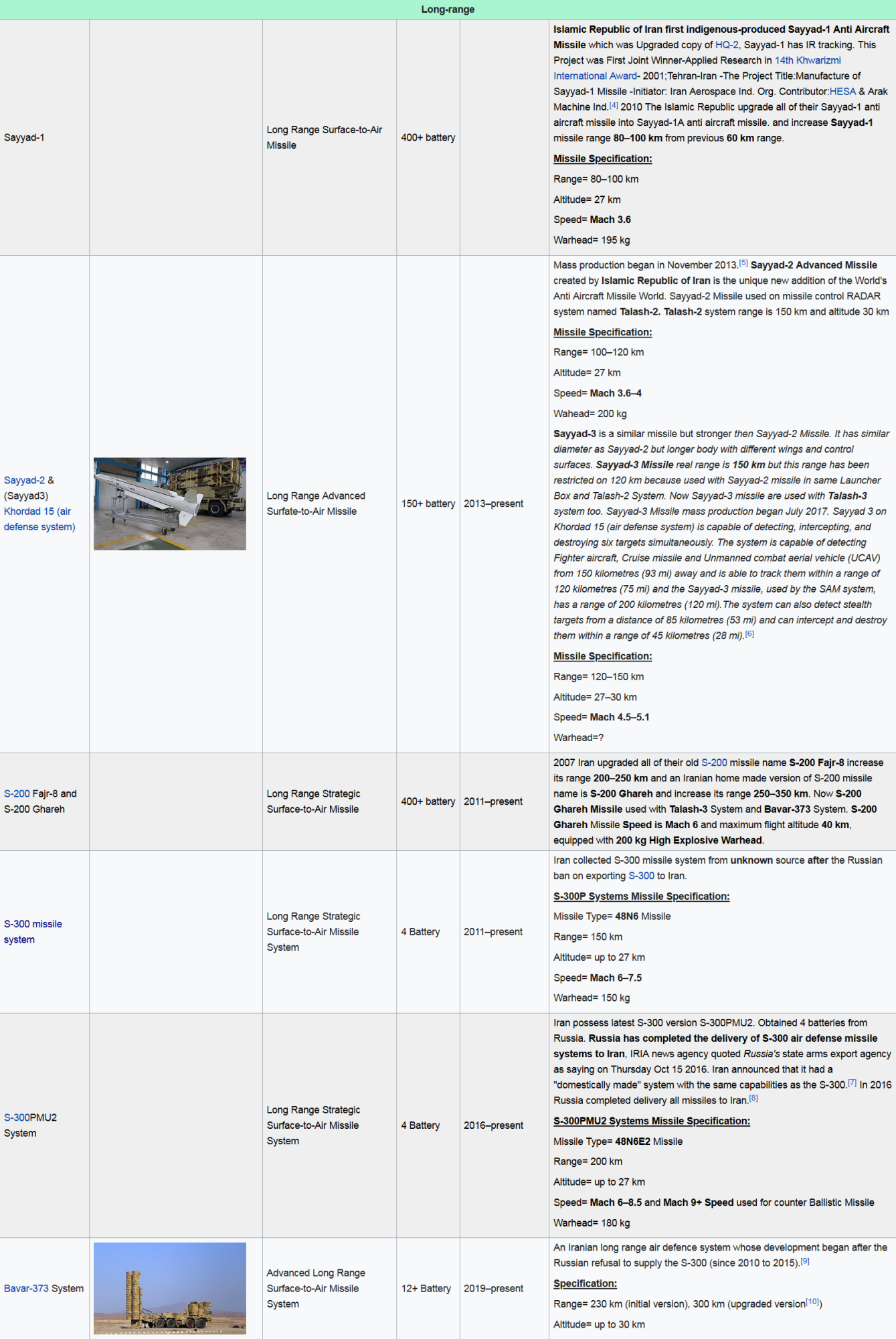Image resolution: width=896 pixels, height=1339 pixels.
Task: Open citation reference [4]
Action: click(x=614, y=105)
